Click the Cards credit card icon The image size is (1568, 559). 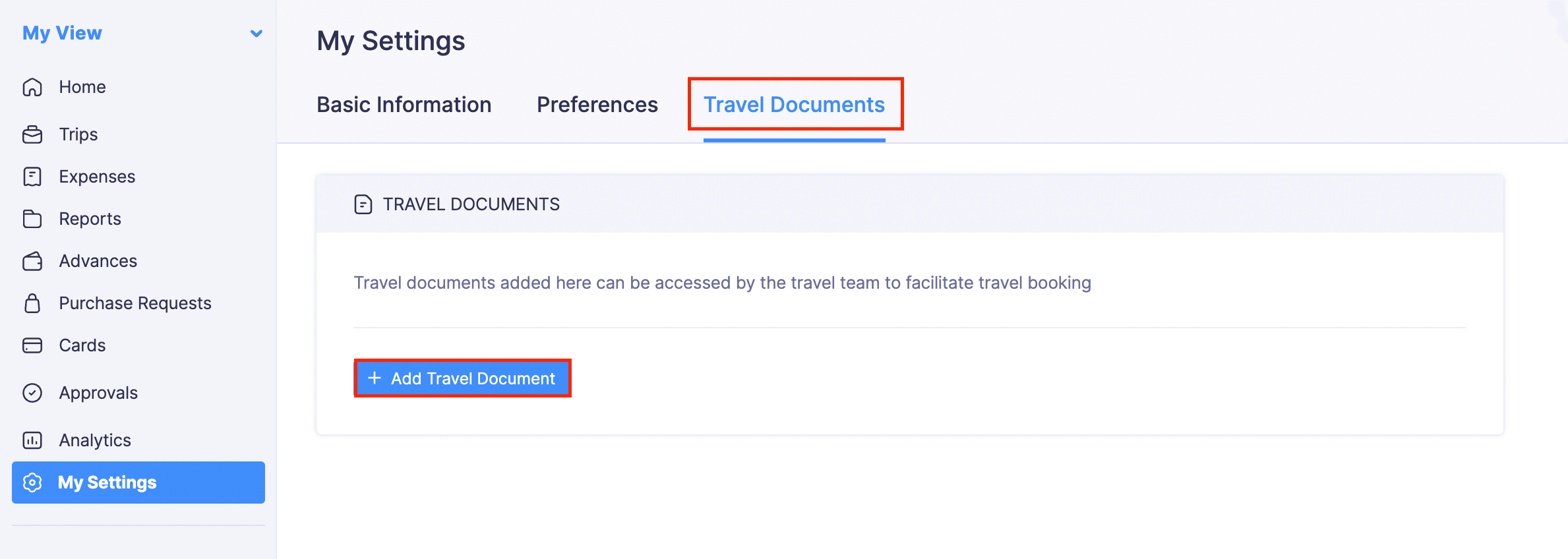32,345
